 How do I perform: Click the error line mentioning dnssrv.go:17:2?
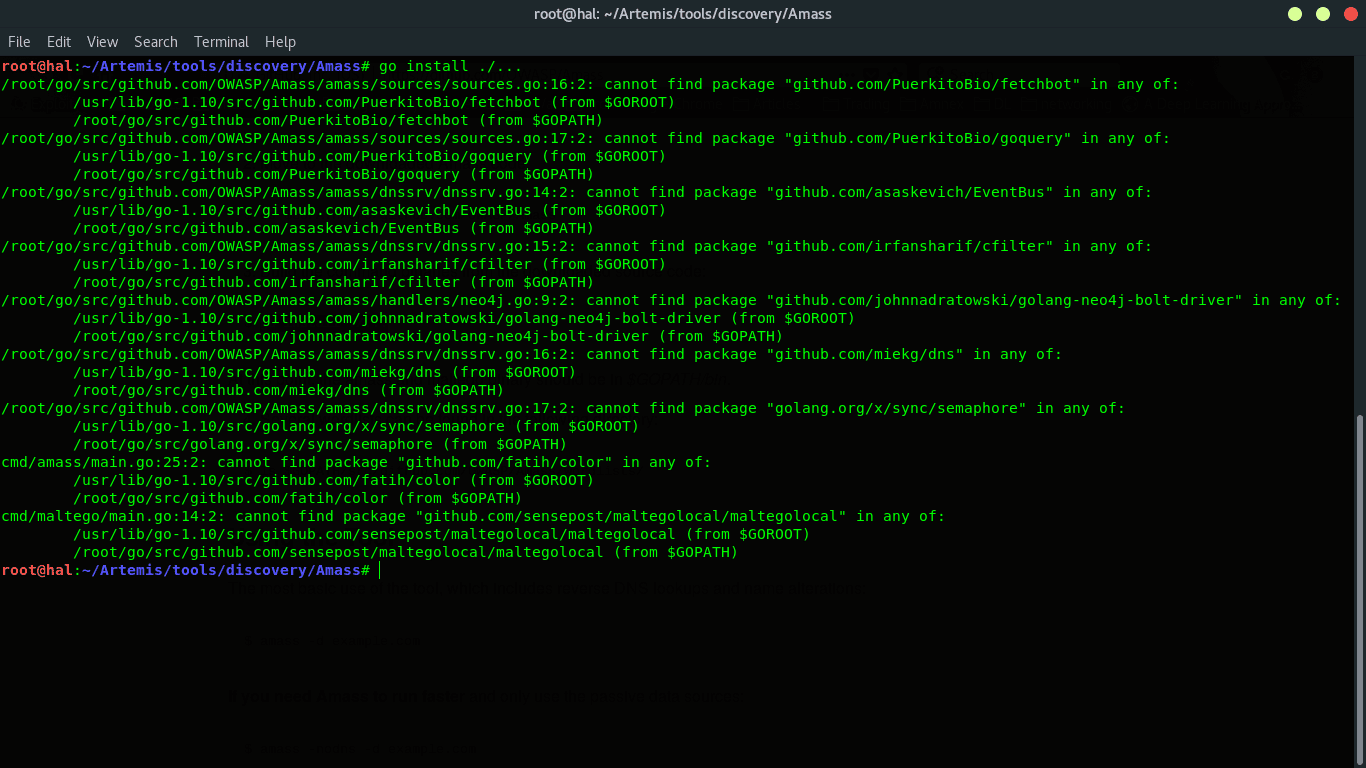[563, 408]
